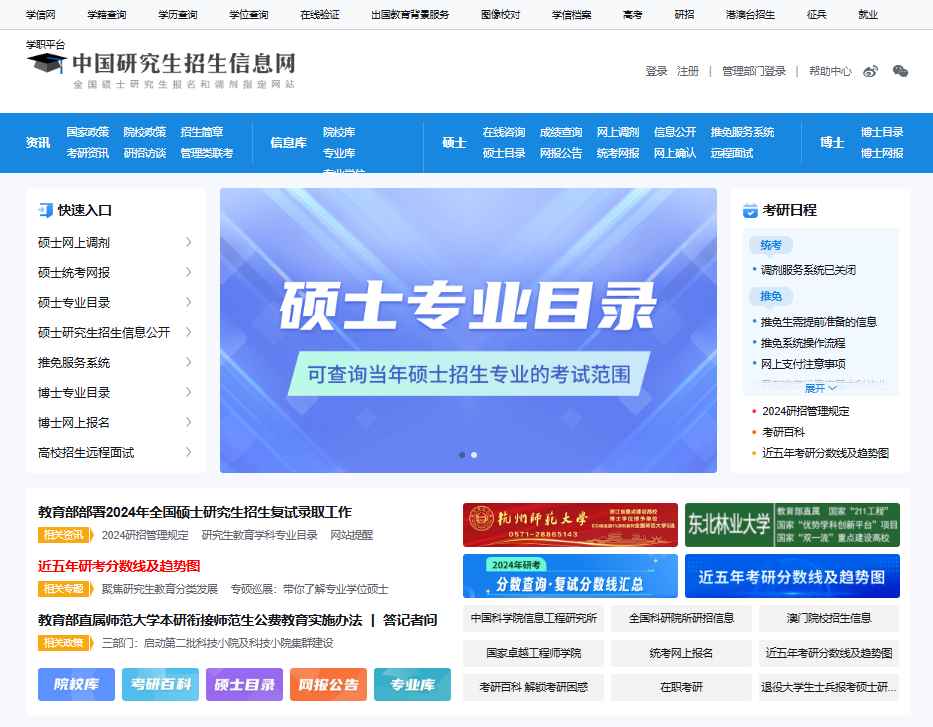Screen dimensions: 933x727
Task: Open 东北林业大学 banner ad
Action: 792,525
